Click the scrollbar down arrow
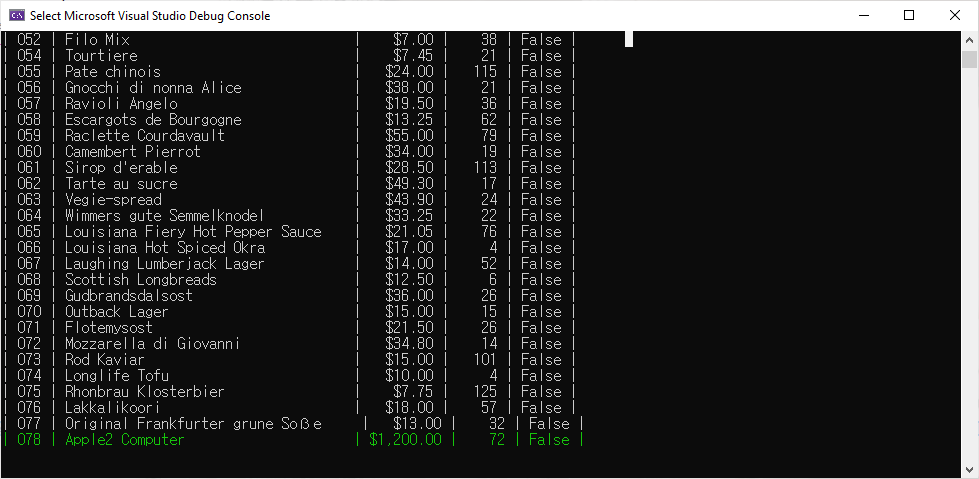 (x=969, y=470)
